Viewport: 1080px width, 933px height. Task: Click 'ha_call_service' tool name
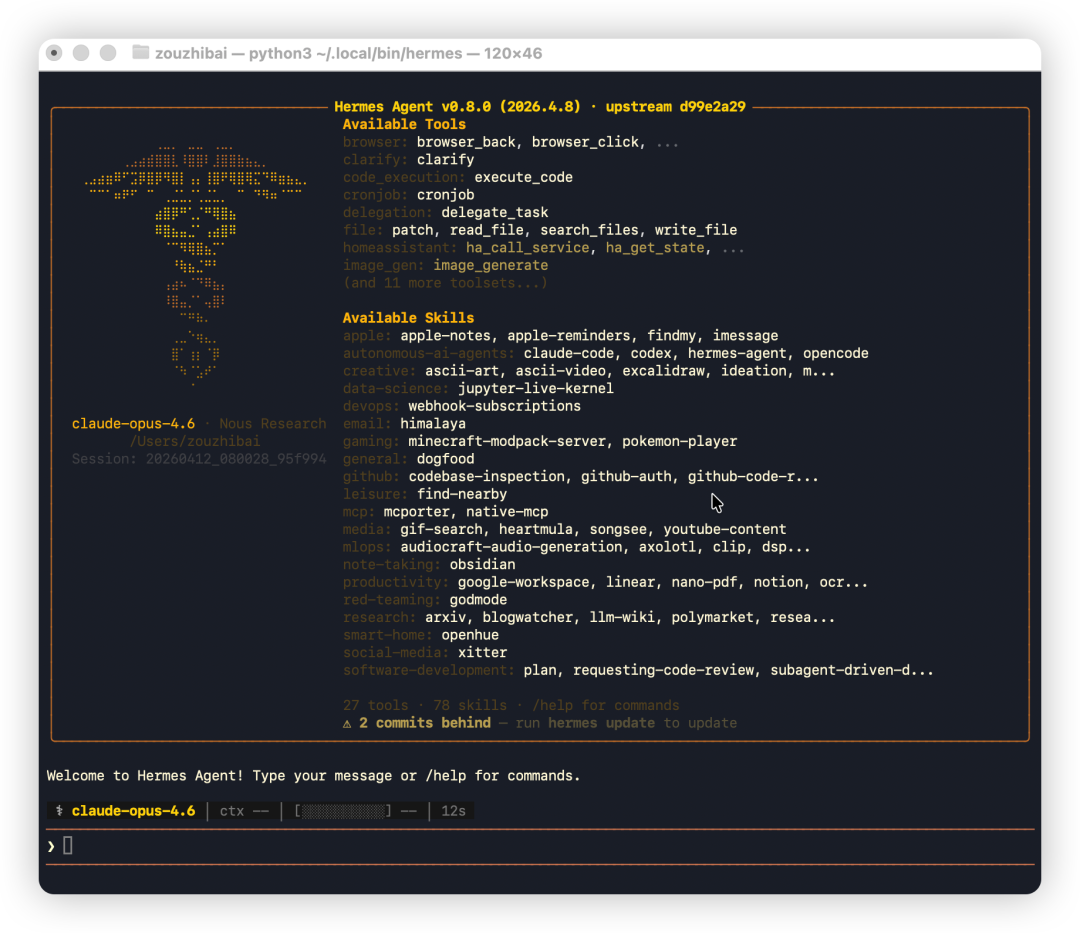[528, 248]
